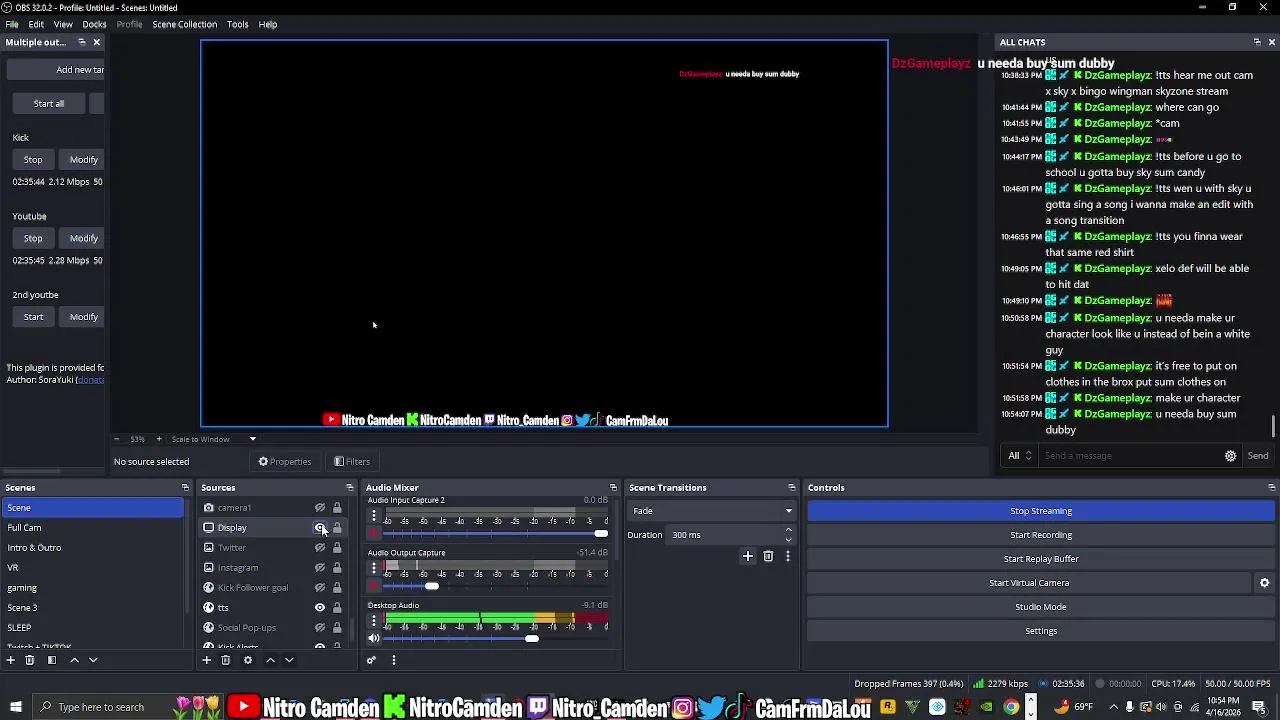The width and height of the screenshot is (1280, 720).
Task: Open transition properties three-dot icon
Action: click(x=787, y=556)
